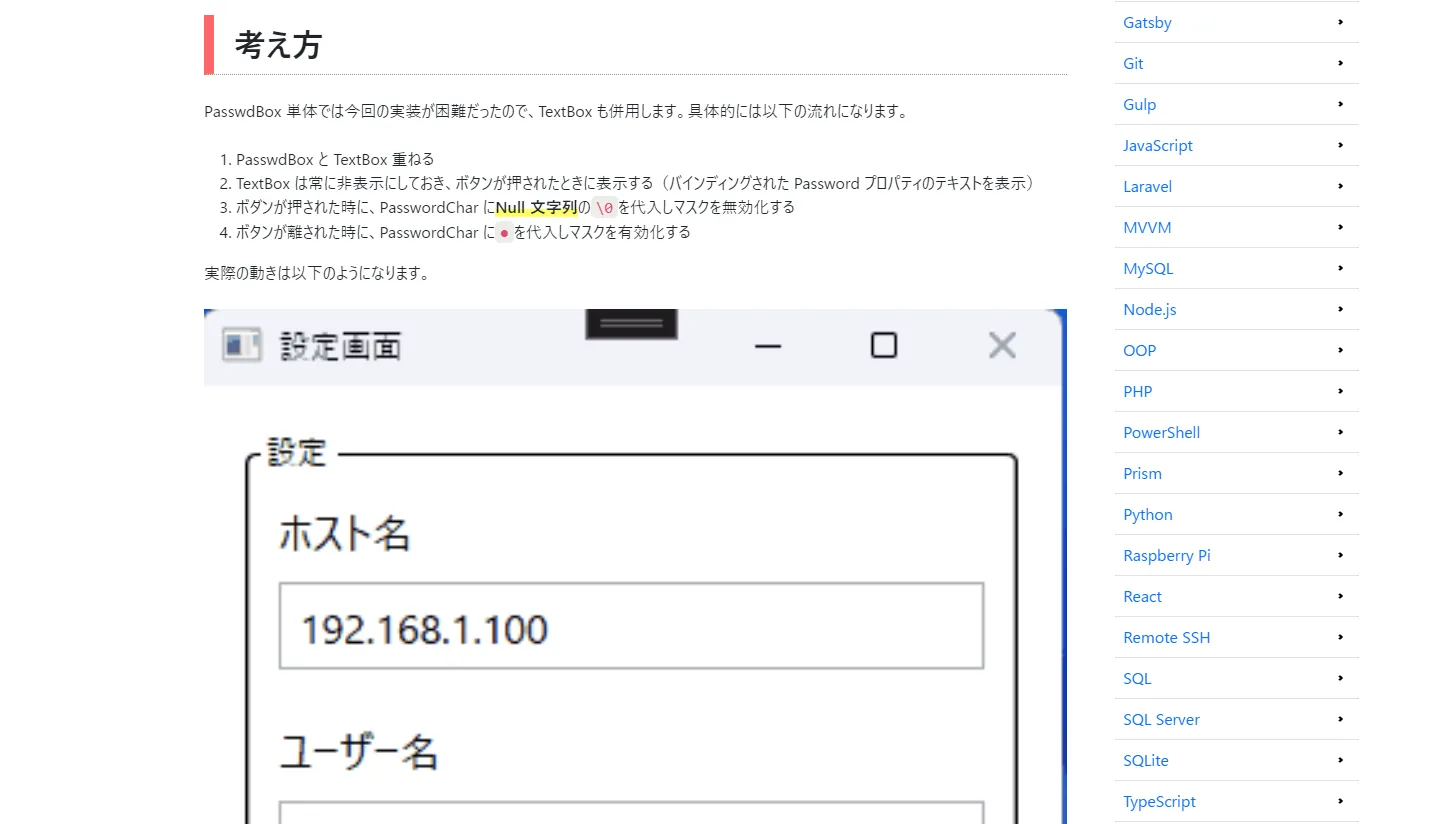Open the Prism category link
Viewport: 1453px width, 824px height.
(x=1142, y=473)
